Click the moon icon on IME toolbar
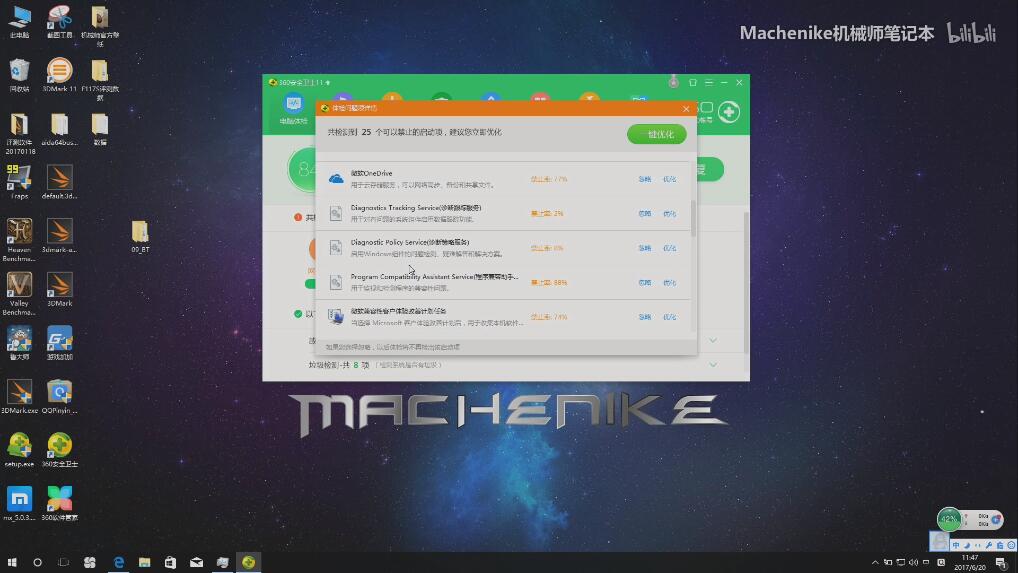1018x573 pixels. pos(967,545)
